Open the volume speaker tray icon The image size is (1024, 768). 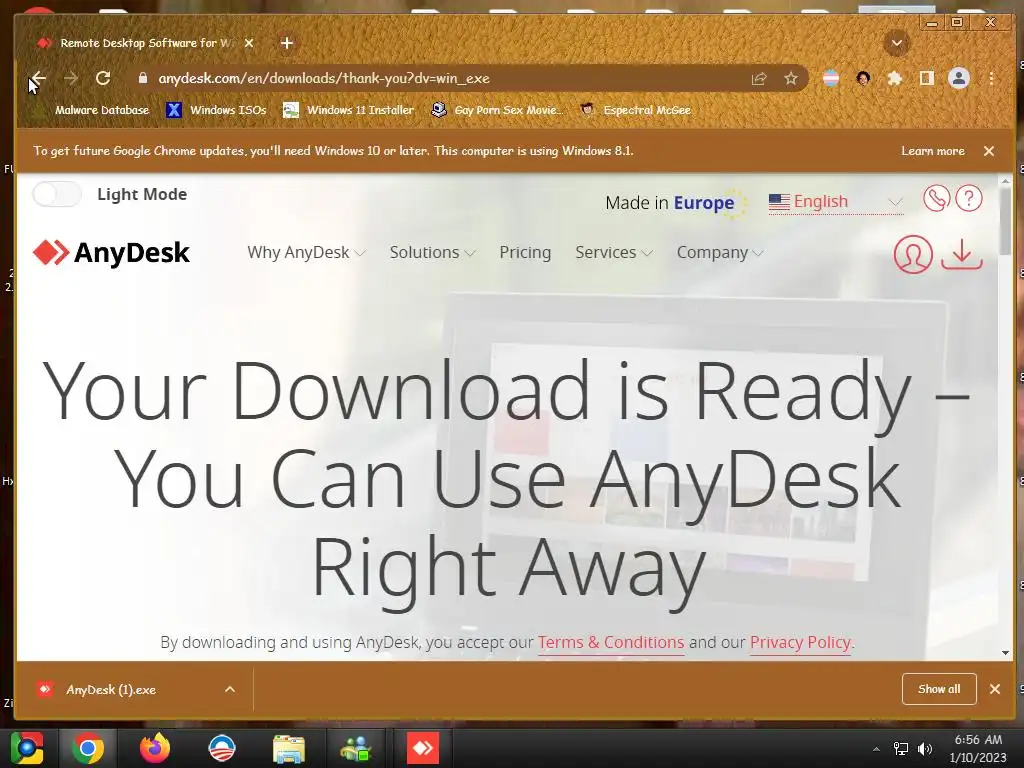coord(925,748)
